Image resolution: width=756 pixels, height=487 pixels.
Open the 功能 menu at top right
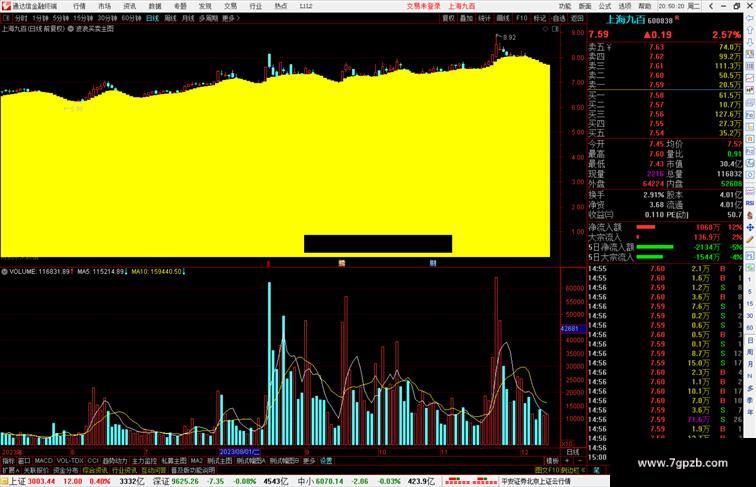click(565, 6)
